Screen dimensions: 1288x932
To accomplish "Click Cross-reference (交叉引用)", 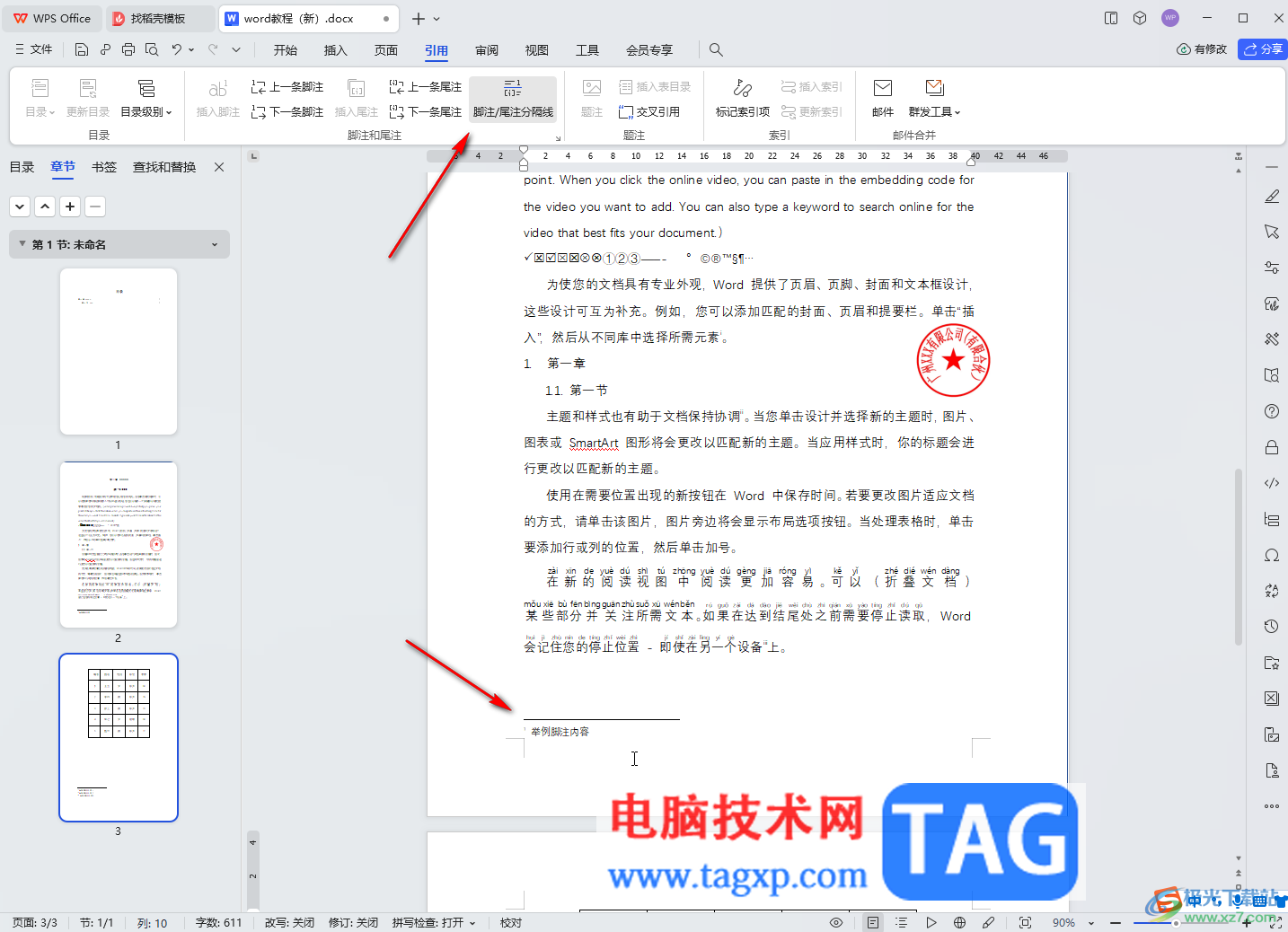I will click(649, 112).
